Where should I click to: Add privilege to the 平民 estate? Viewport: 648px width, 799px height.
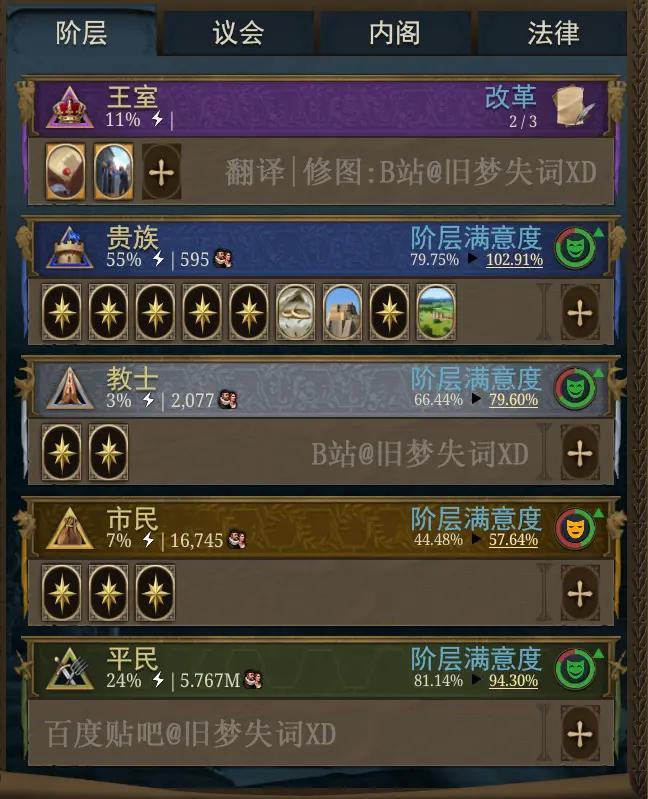[x=580, y=733]
